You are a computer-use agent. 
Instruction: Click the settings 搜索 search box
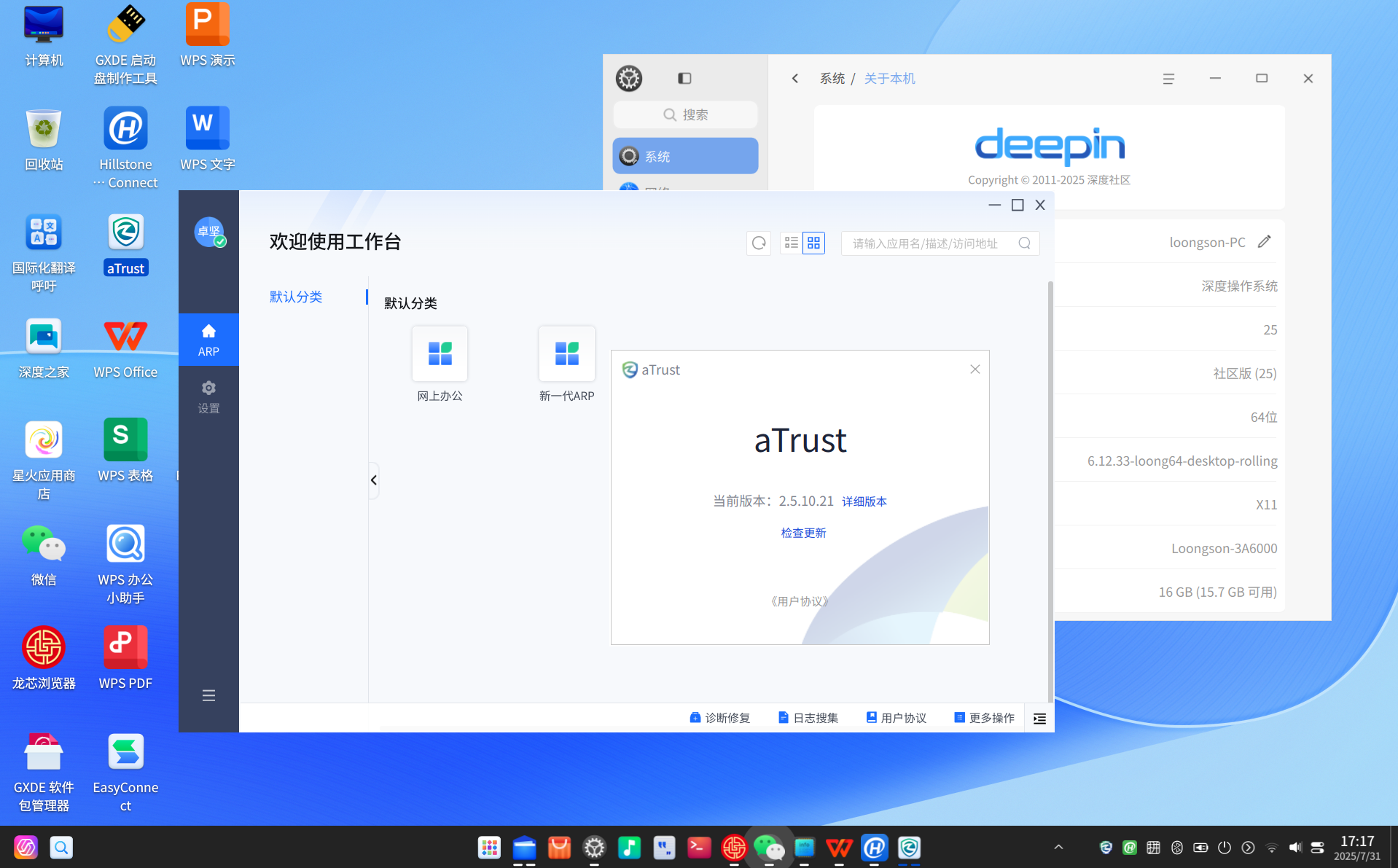[686, 114]
